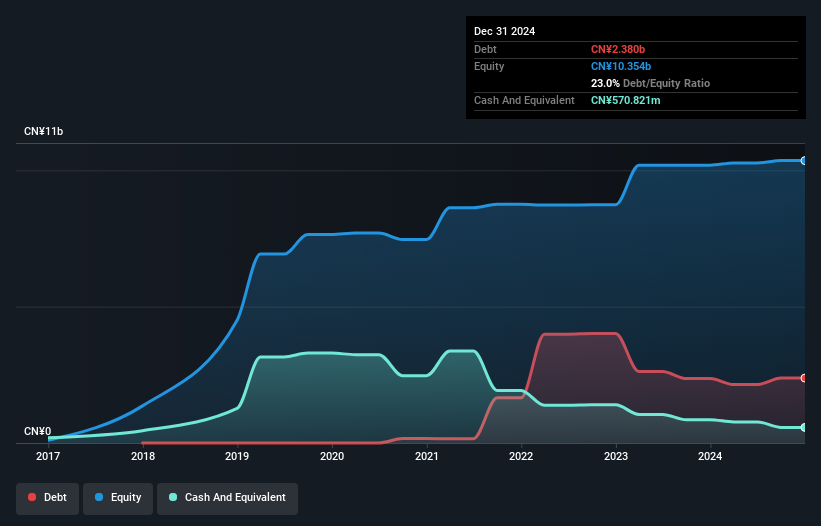The image size is (821, 526).
Task: Click the Dec 31 2024 tooltip date
Action: 504,31
